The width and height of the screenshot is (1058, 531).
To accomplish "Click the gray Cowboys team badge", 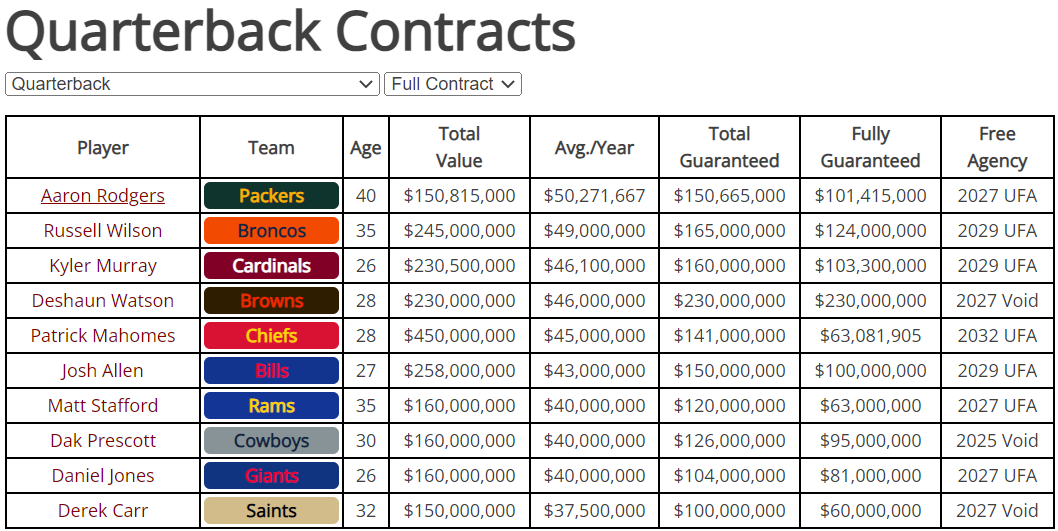I will tap(271, 441).
